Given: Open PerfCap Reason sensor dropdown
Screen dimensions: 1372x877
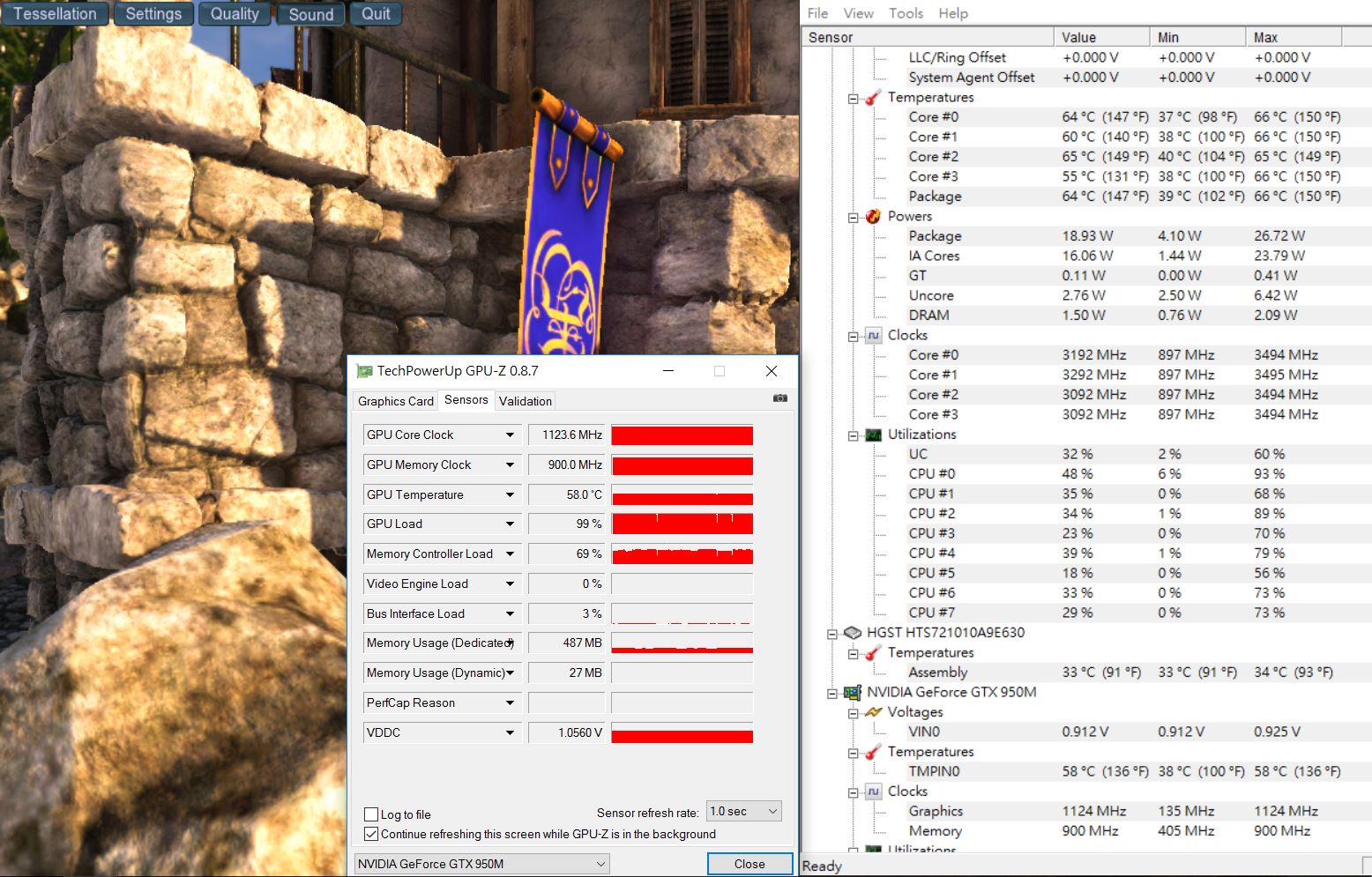Looking at the screenshot, I should [510, 703].
